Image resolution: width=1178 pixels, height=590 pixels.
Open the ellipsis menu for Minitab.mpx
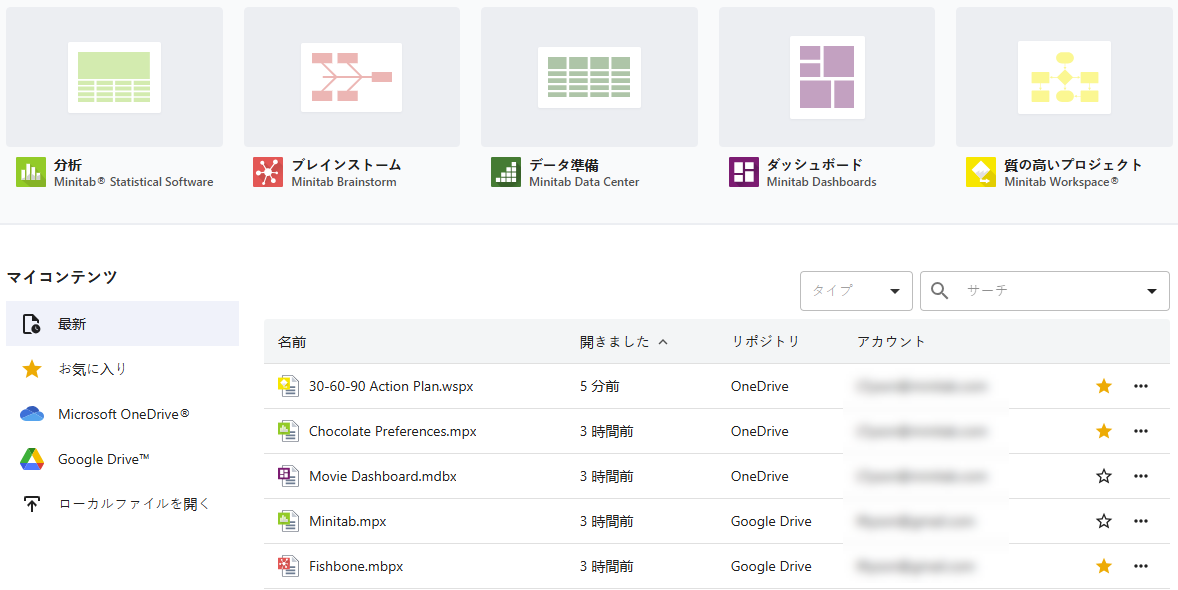tap(1141, 521)
